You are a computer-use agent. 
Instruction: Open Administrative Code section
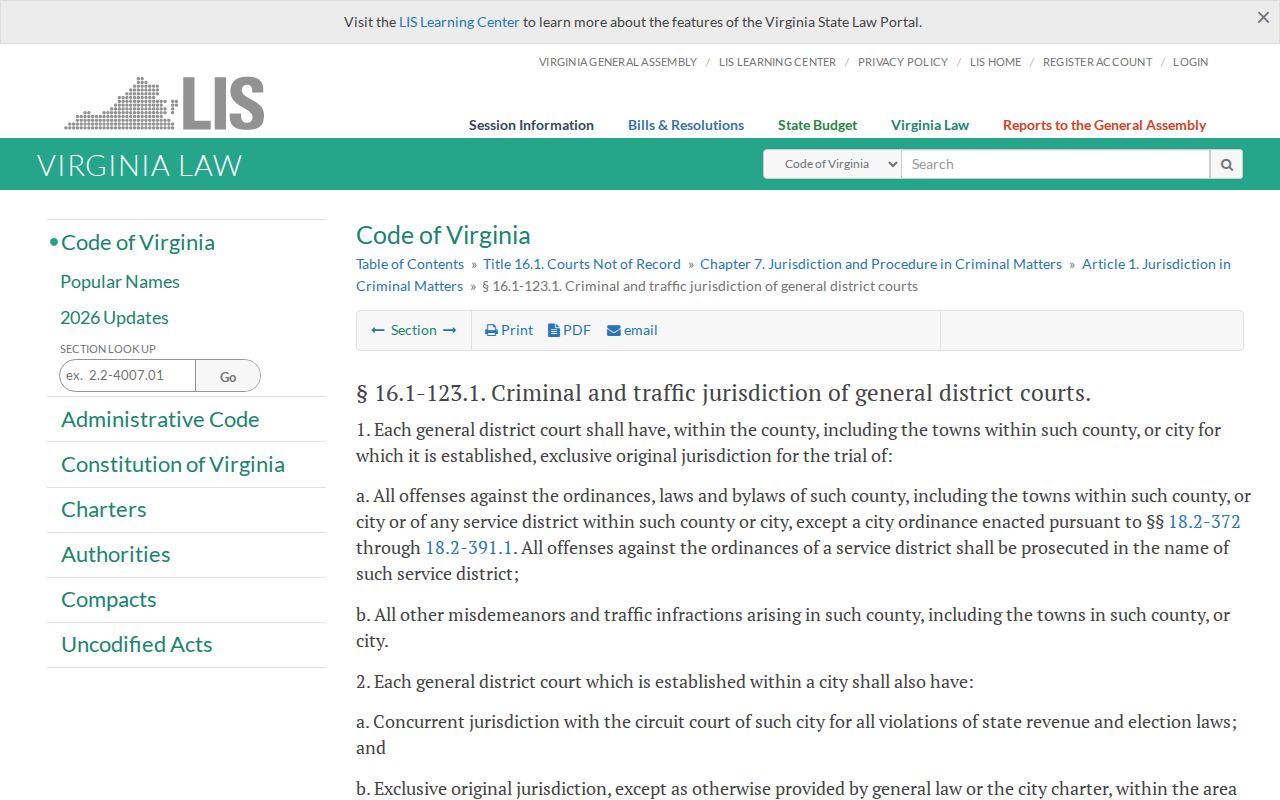(x=160, y=419)
